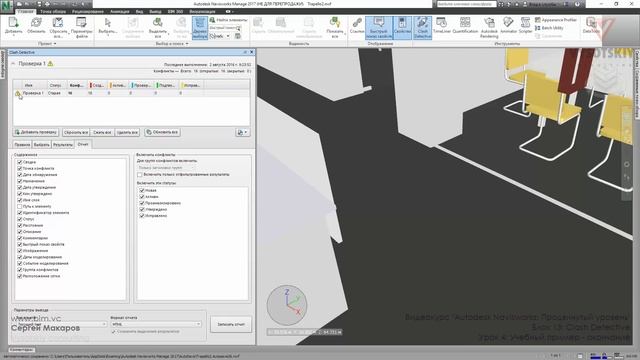Uncheck the Изображение checkbox
Viewport: 640px width, 360px height.
click(x=20, y=251)
